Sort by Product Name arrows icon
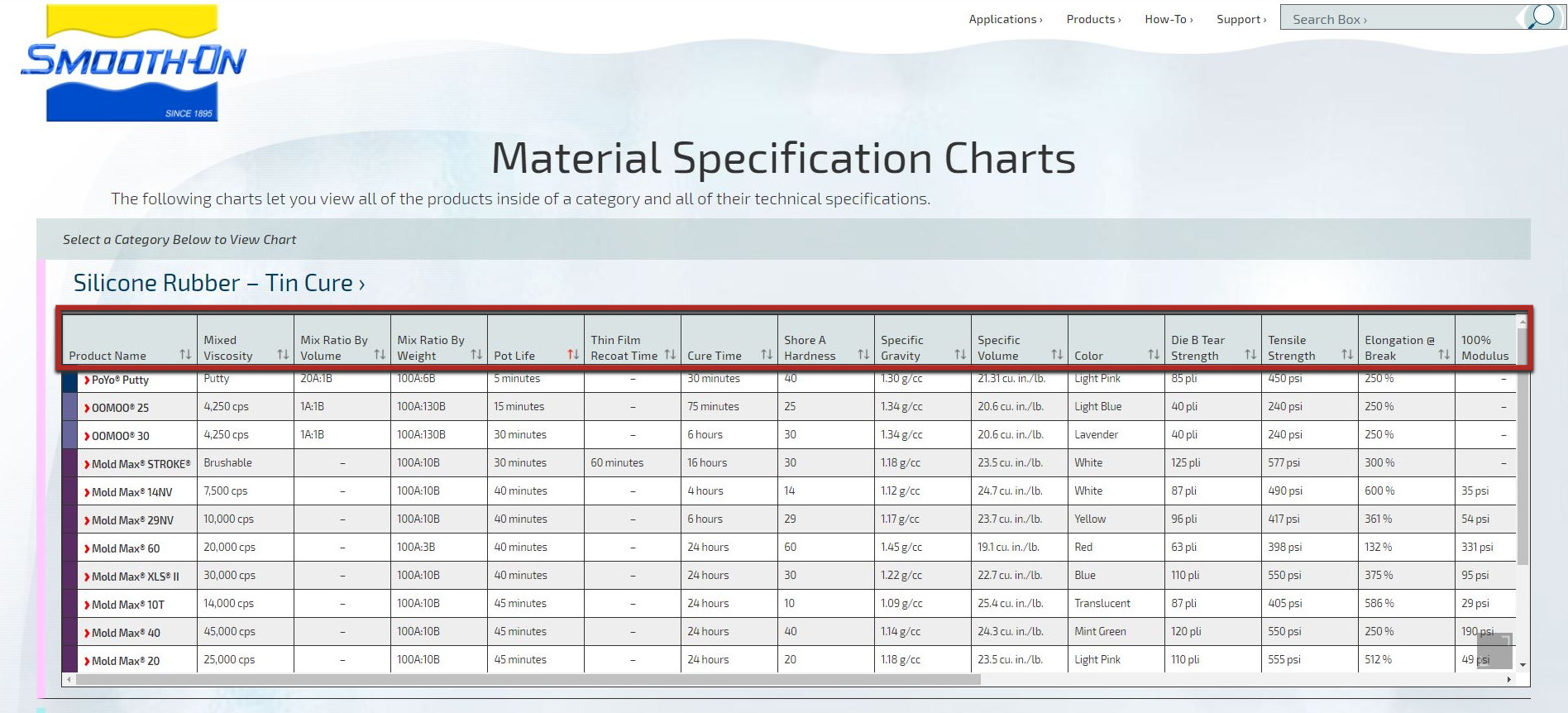Screen dimensions: 1568x713 pos(185,354)
